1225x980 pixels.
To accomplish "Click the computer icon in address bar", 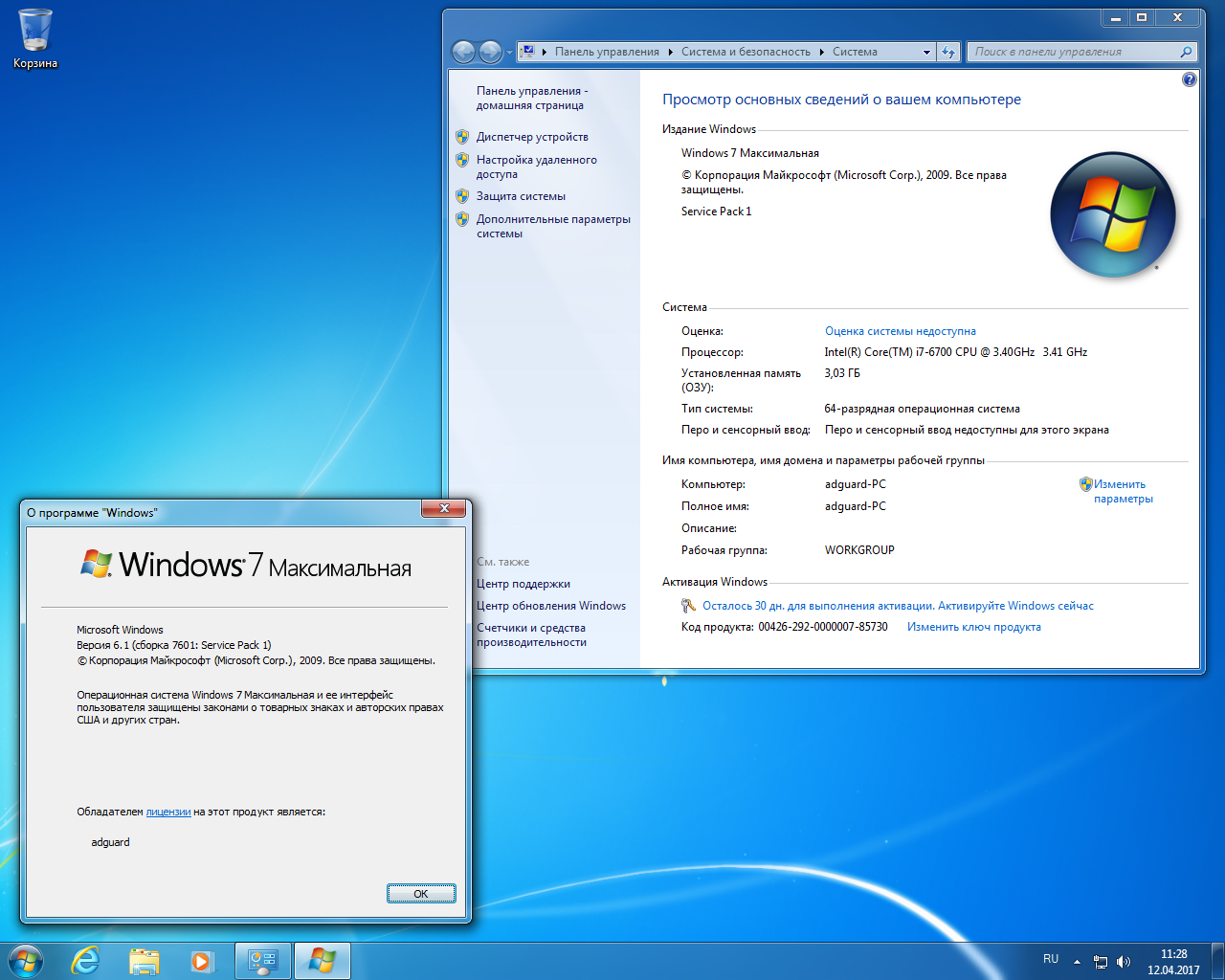I will coord(527,52).
